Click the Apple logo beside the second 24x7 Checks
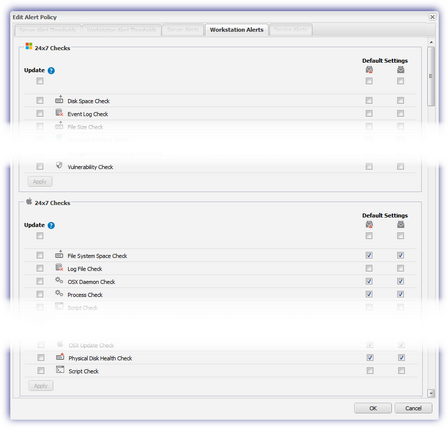The image size is (448, 428). point(29,201)
